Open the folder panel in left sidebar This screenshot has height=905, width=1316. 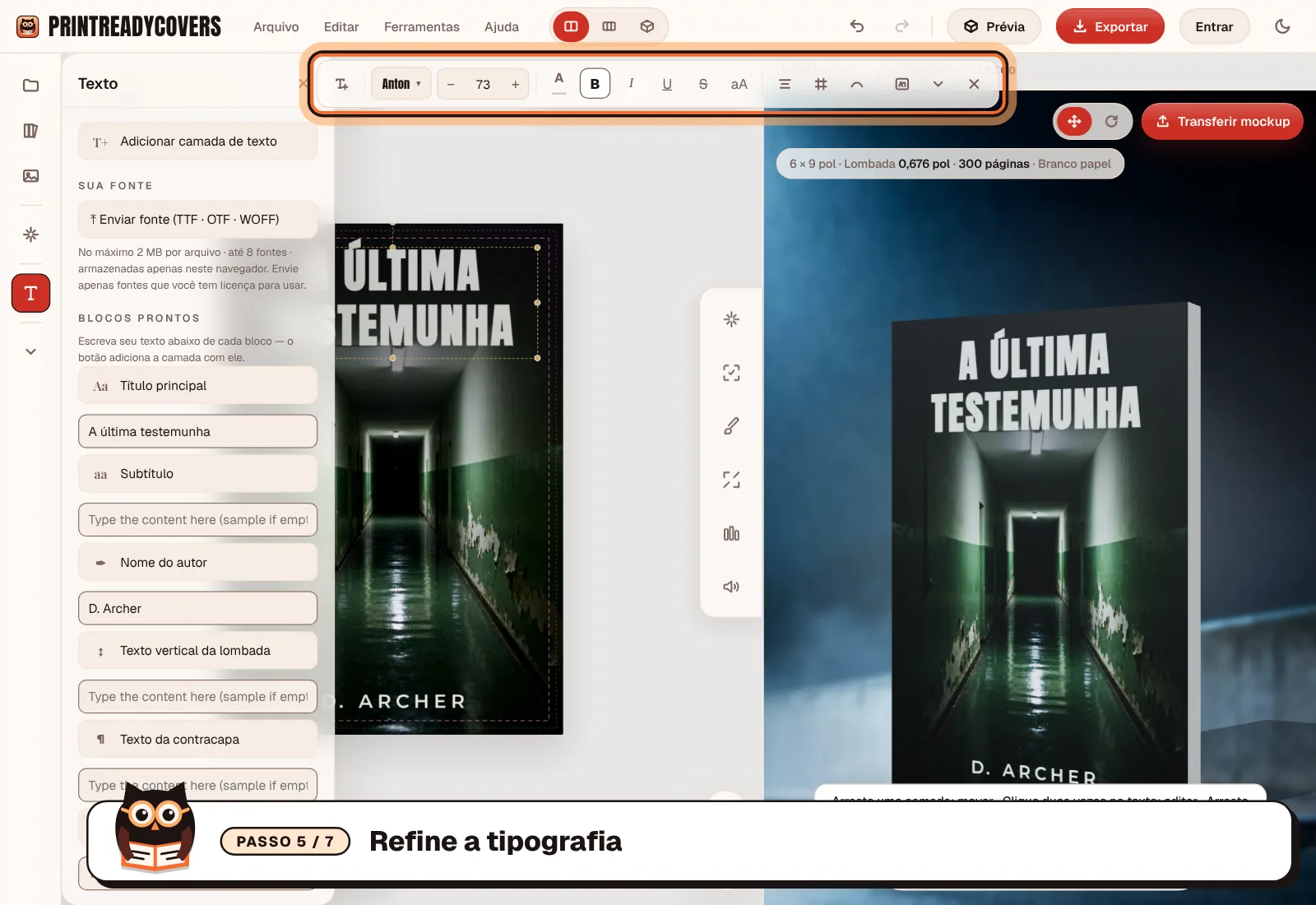(30, 86)
